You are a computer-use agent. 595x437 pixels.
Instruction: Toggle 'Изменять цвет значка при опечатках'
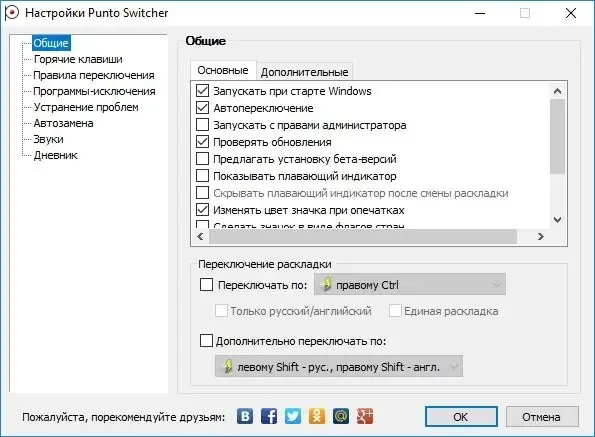[x=202, y=210]
